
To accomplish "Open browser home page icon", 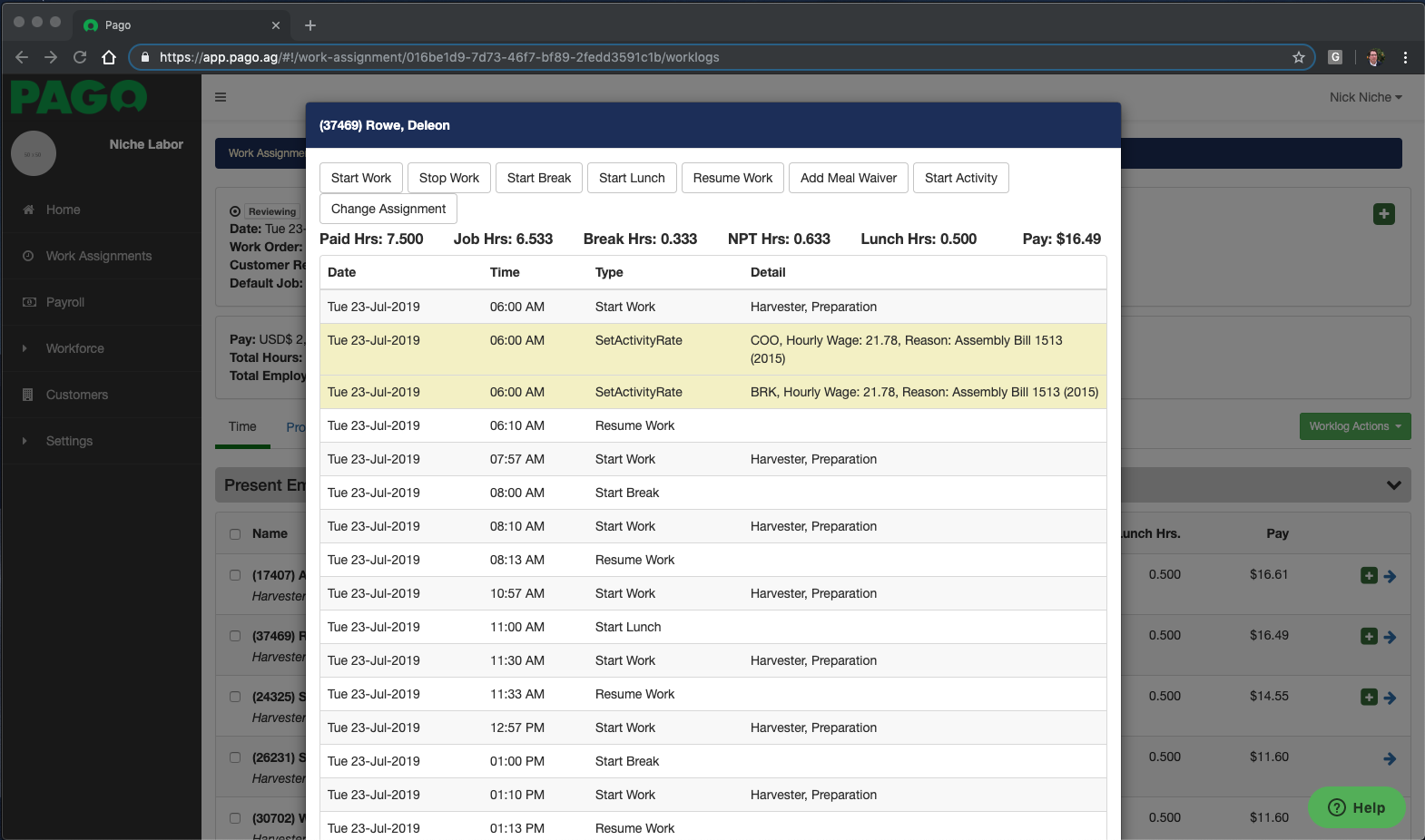I will [x=109, y=57].
